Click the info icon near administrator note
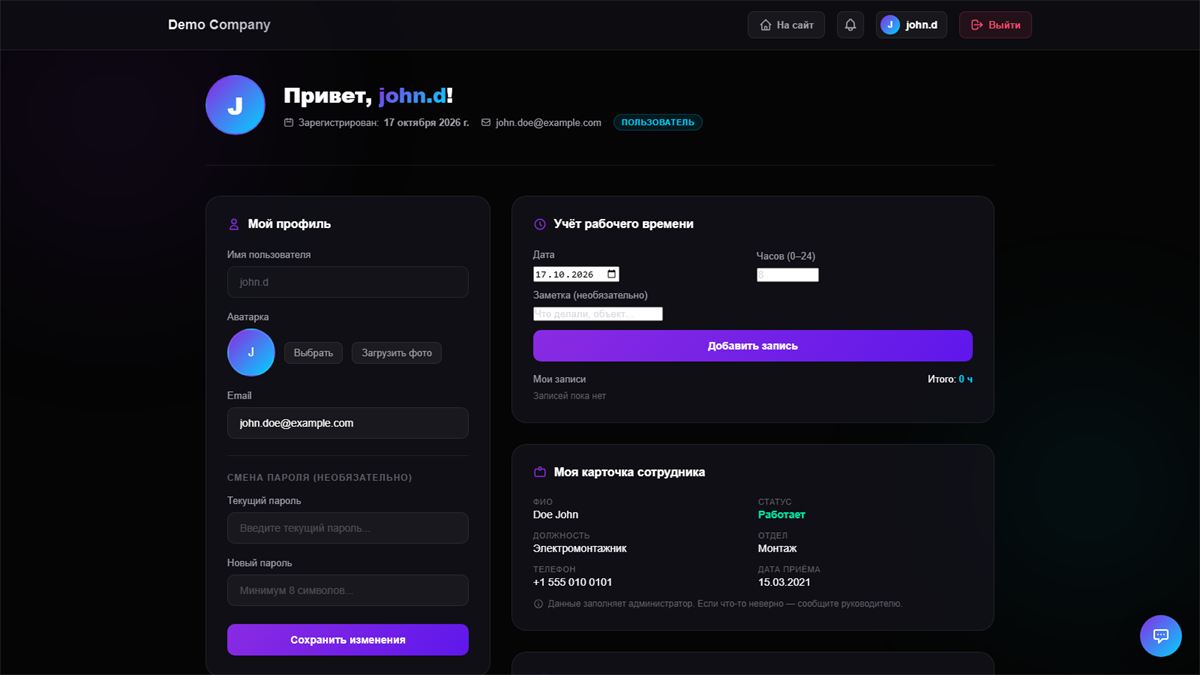Screen dimensions: 1200x675 pyautogui.click(x=539, y=604)
